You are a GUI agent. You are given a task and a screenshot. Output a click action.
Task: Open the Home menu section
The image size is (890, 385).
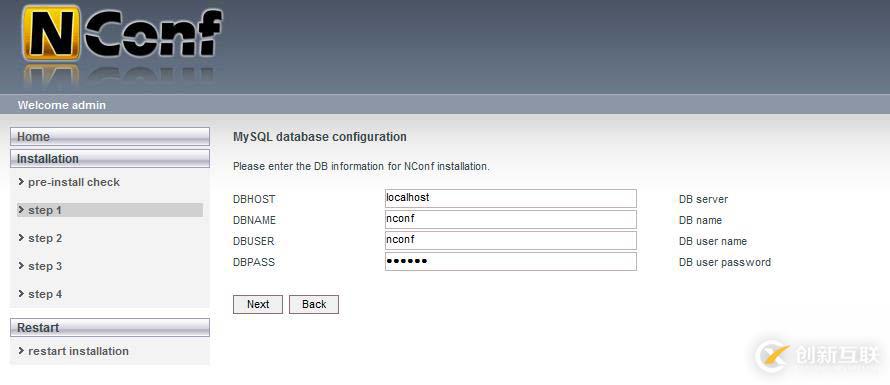tap(110, 136)
